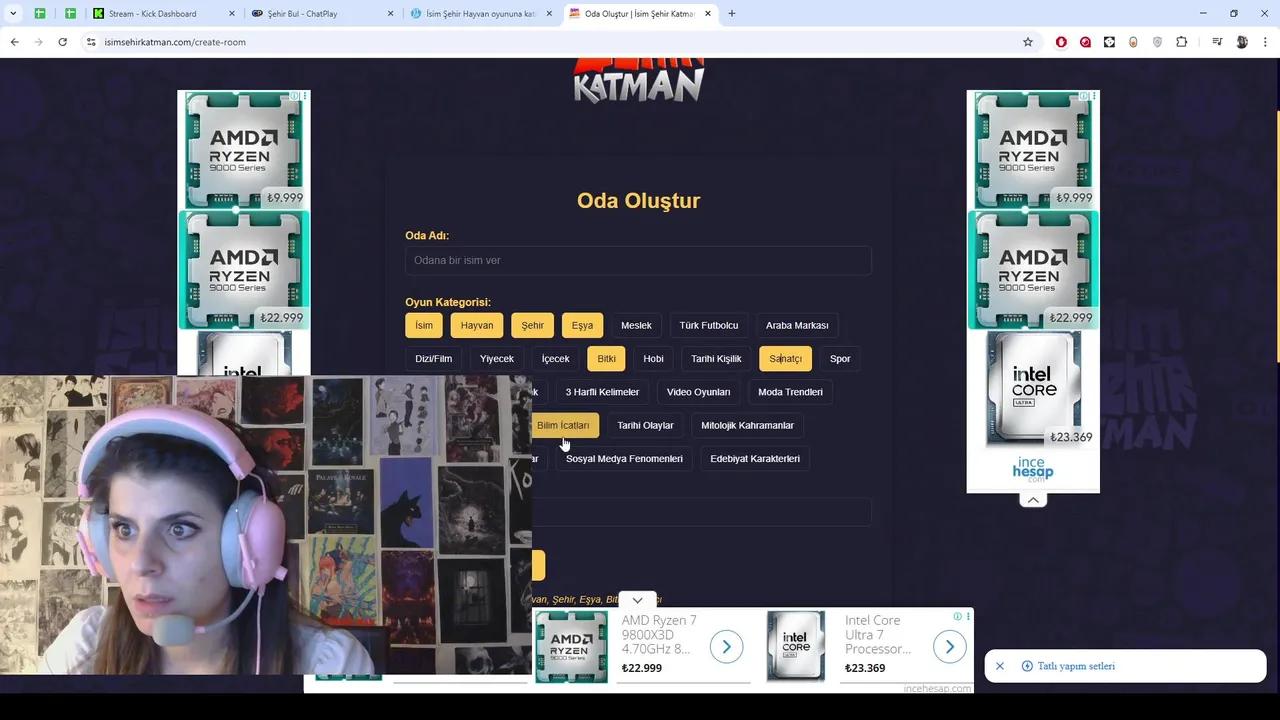This screenshot has height=720, width=1280.
Task: Open the media controls toolbar icon
Action: pos(1217,42)
